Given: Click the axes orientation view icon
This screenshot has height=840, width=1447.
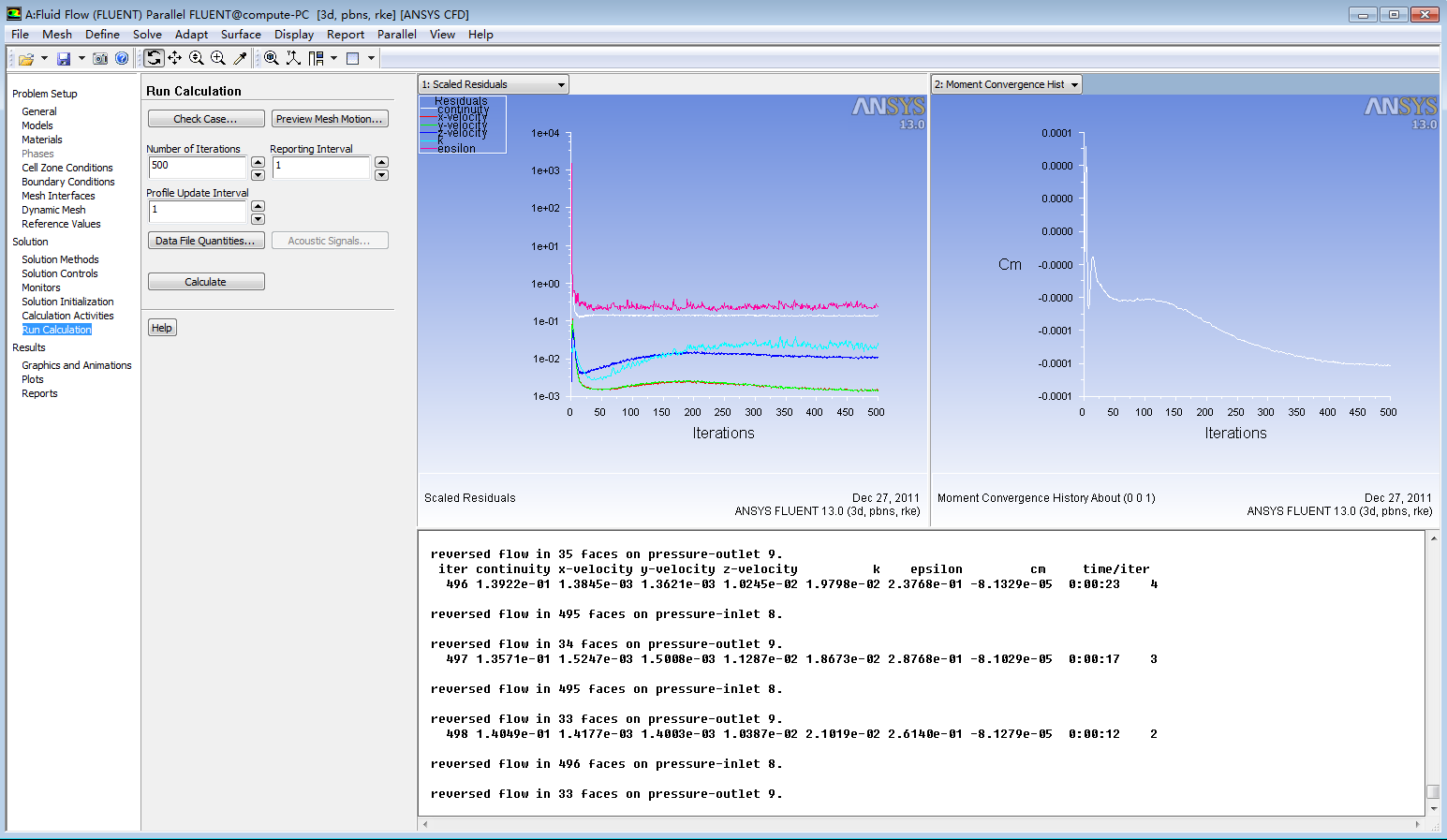Looking at the screenshot, I should coord(293,58).
